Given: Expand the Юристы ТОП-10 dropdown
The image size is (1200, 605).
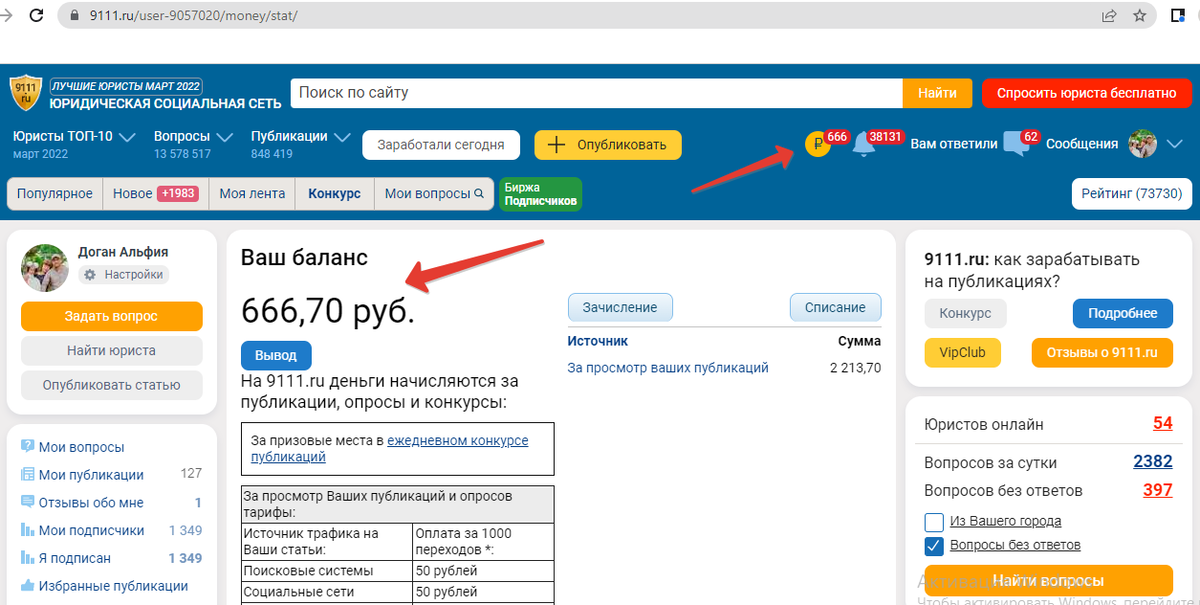Looking at the screenshot, I should [x=126, y=136].
